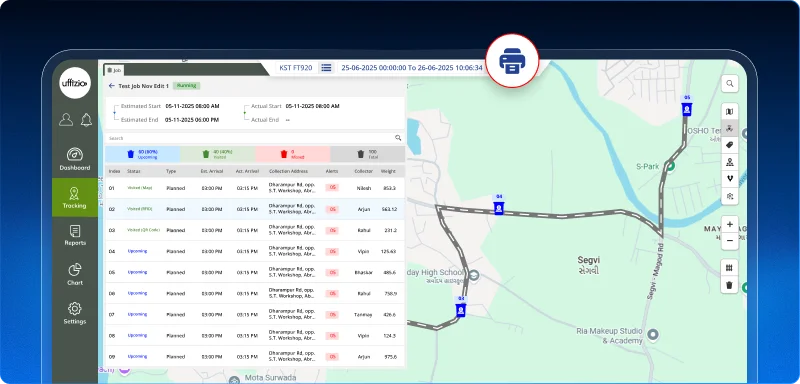The width and height of the screenshot is (800, 384).
Task: Click the Ria Makeup Studio place pin
Action: click(653, 335)
